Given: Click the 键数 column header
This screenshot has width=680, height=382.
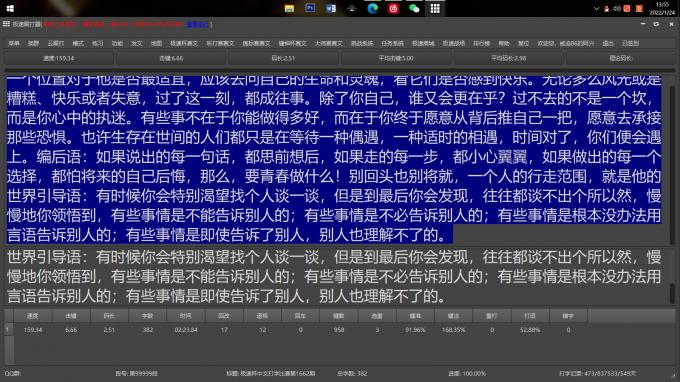Looking at the screenshot, I should click(x=339, y=316).
